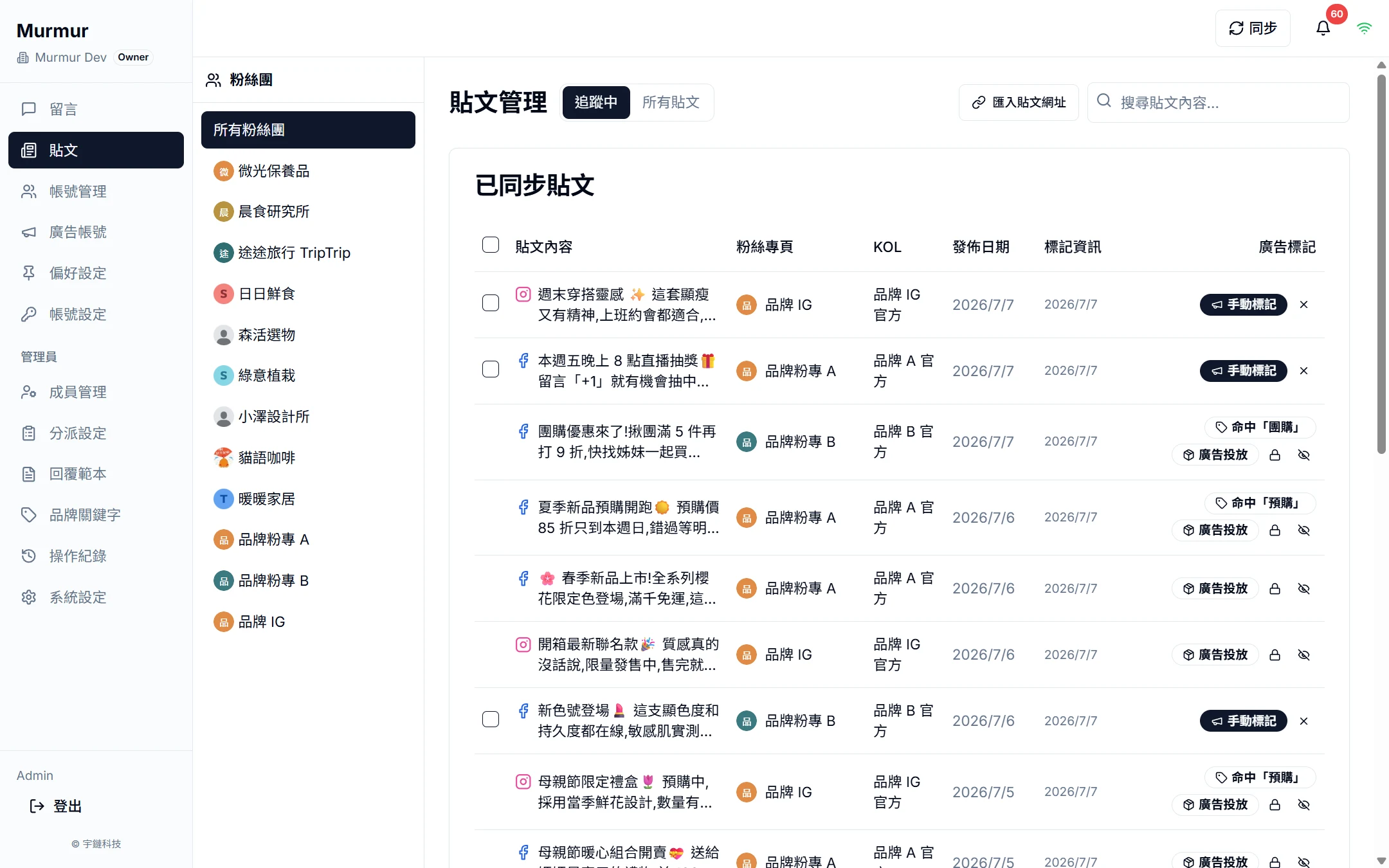Click the notification bell icon
This screenshot has height=868, width=1389.
tap(1323, 28)
